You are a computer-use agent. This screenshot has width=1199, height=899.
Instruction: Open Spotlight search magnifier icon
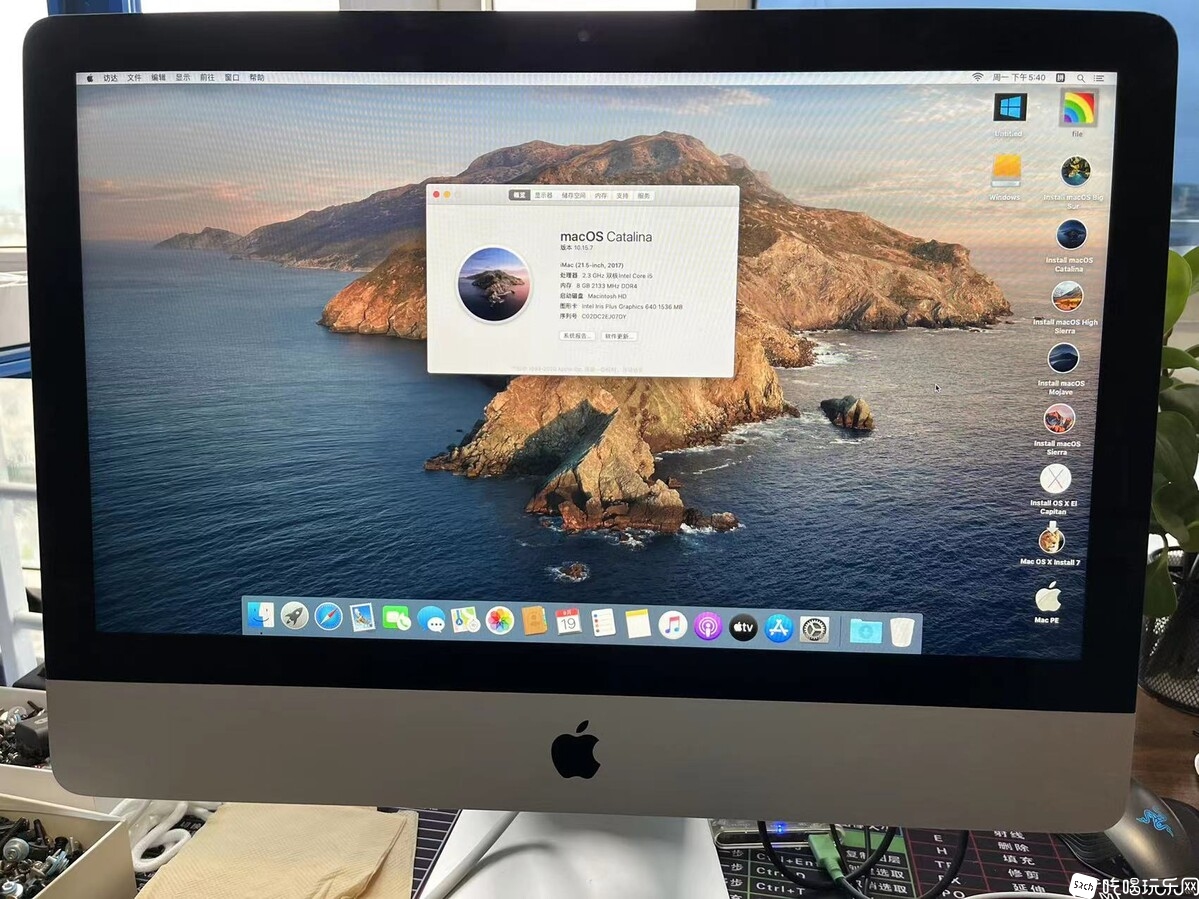[x=1081, y=78]
